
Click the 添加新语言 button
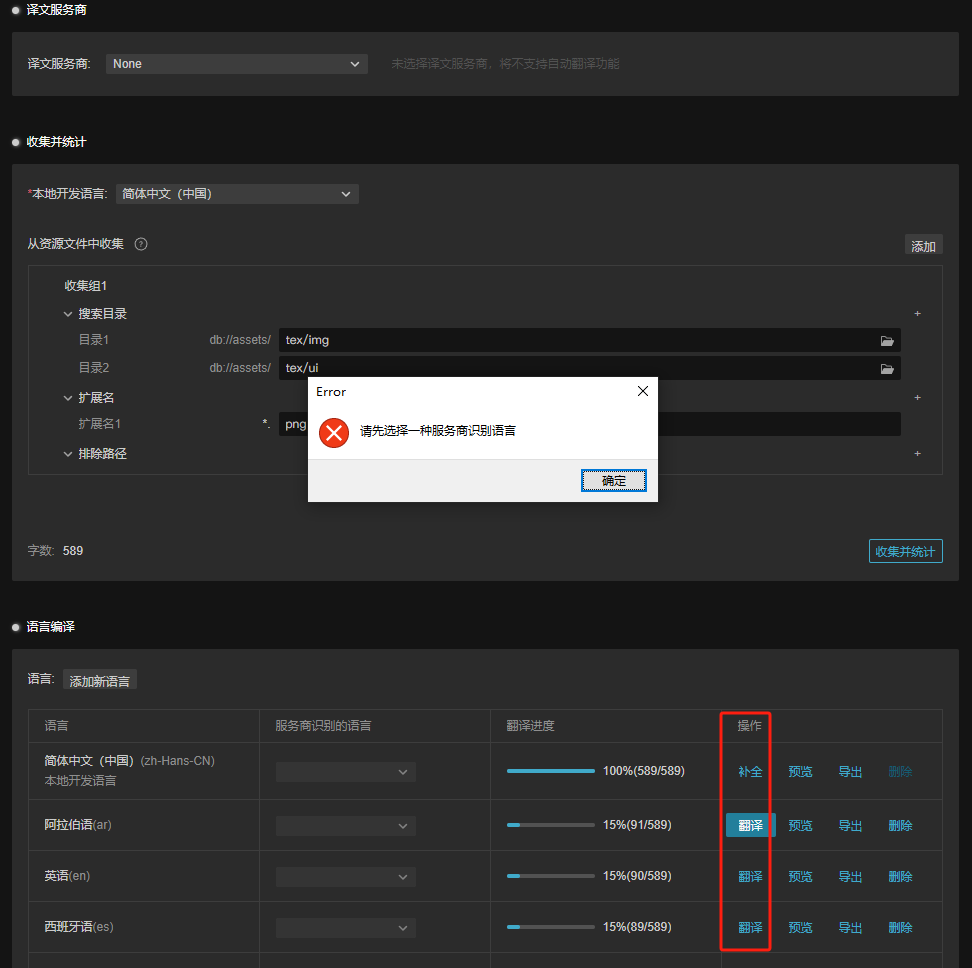click(99, 680)
